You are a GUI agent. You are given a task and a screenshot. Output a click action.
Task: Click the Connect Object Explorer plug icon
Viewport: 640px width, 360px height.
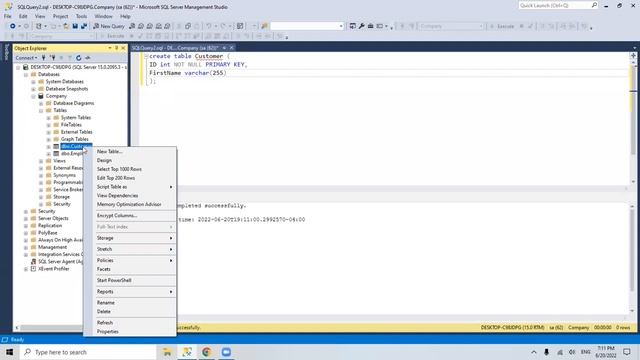(x=44, y=58)
